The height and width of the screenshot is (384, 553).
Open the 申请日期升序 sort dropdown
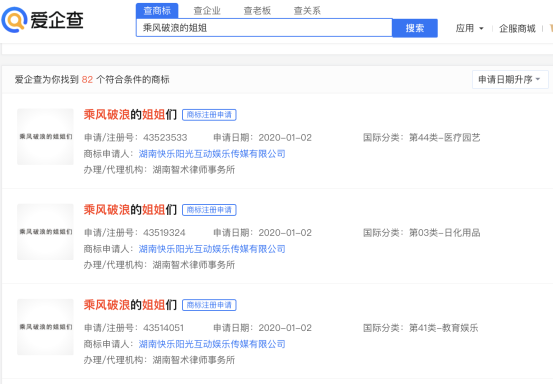coord(510,79)
